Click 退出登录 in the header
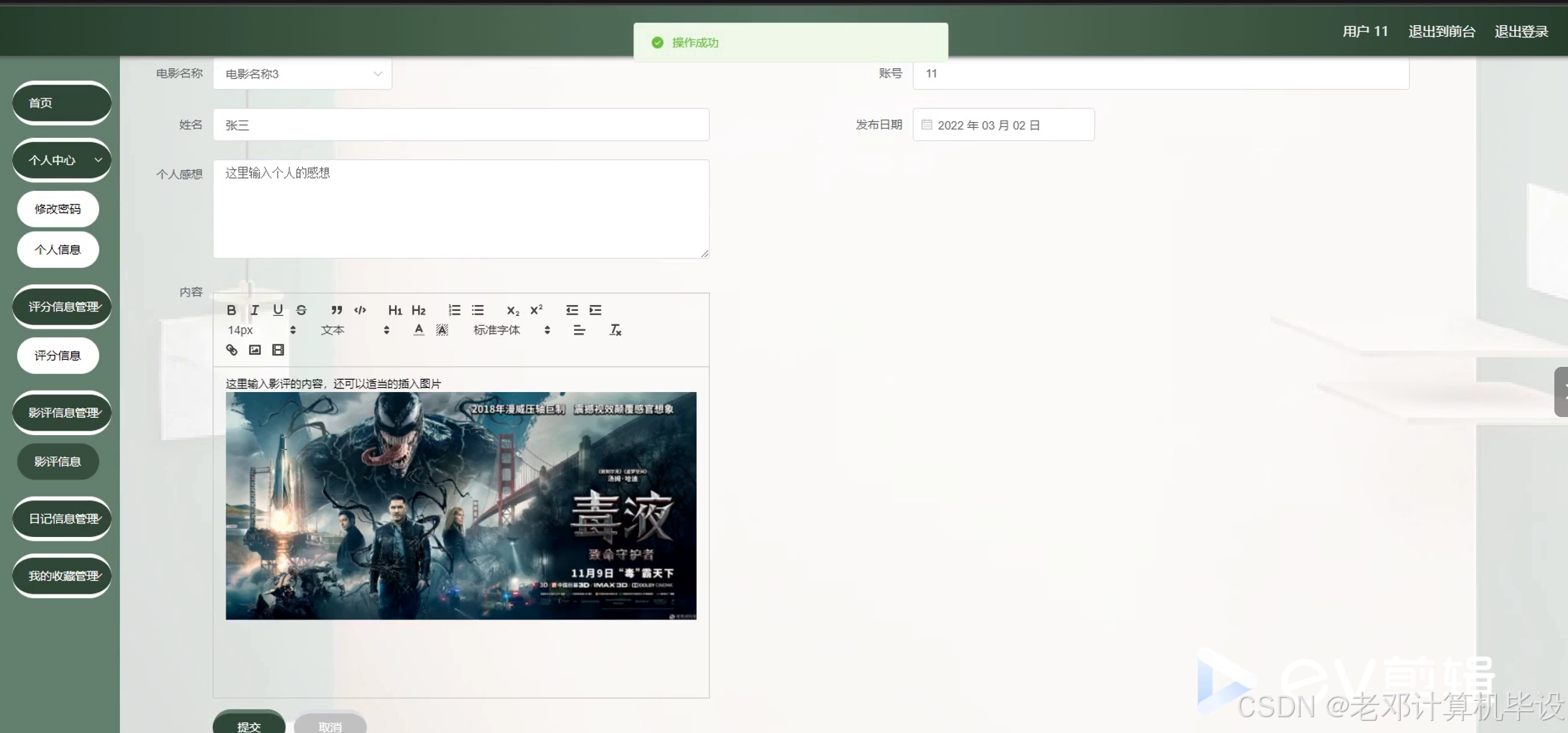The width and height of the screenshot is (1568, 733). (x=1521, y=32)
